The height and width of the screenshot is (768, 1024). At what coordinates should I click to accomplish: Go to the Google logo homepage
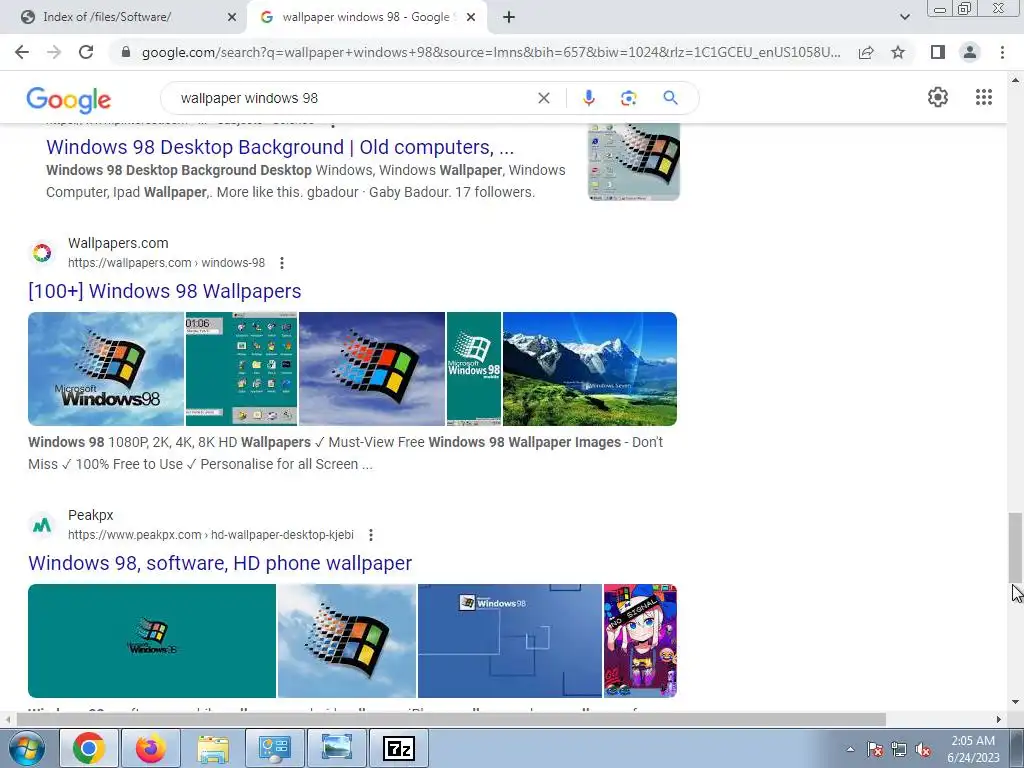pyautogui.click(x=69, y=99)
